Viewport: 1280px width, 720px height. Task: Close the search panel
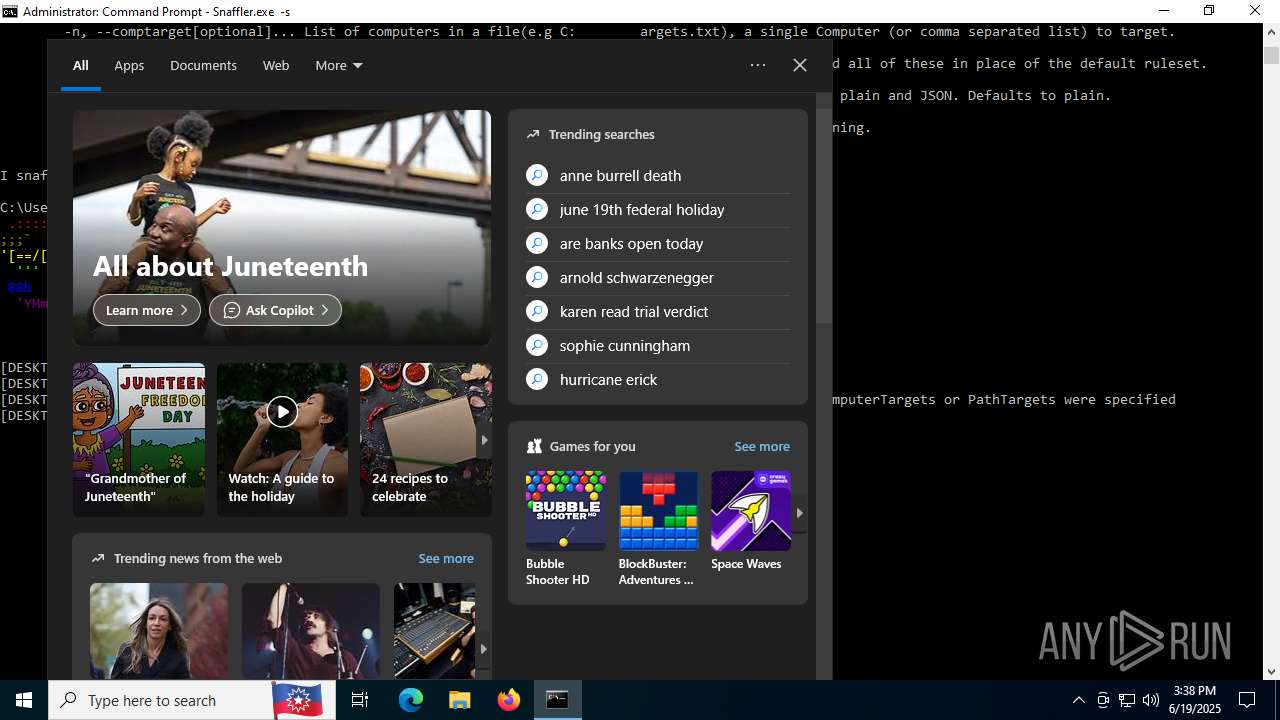click(800, 65)
